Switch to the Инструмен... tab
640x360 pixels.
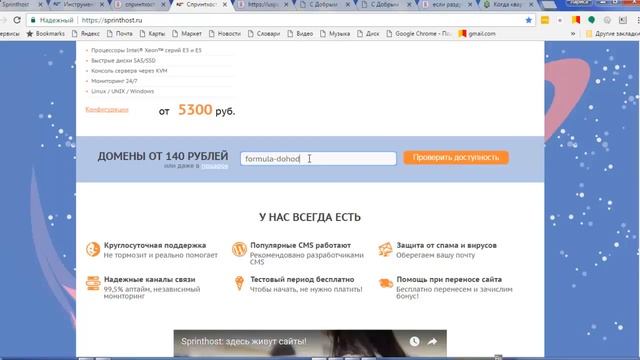coord(78,4)
